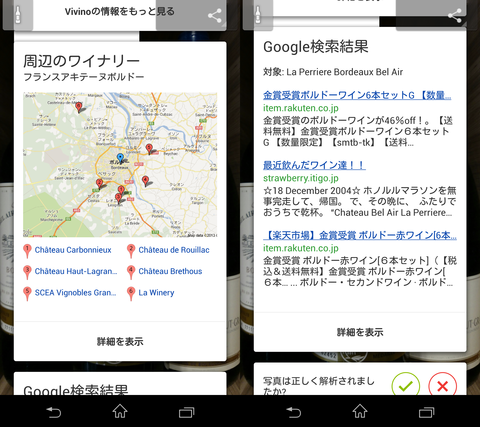Image resolution: width=480 pixels, height=427 pixels.
Task: Tap pin icon 5 beside SCEA Vignobles
Action: point(27,294)
